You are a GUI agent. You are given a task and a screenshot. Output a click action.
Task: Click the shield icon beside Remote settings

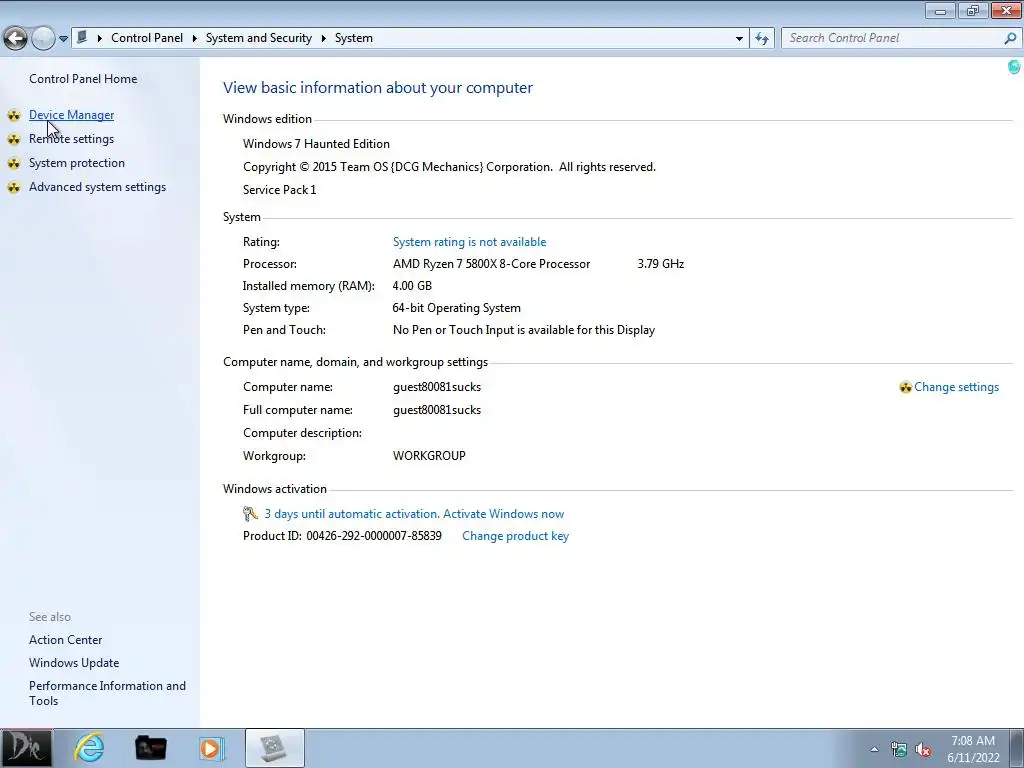point(14,140)
